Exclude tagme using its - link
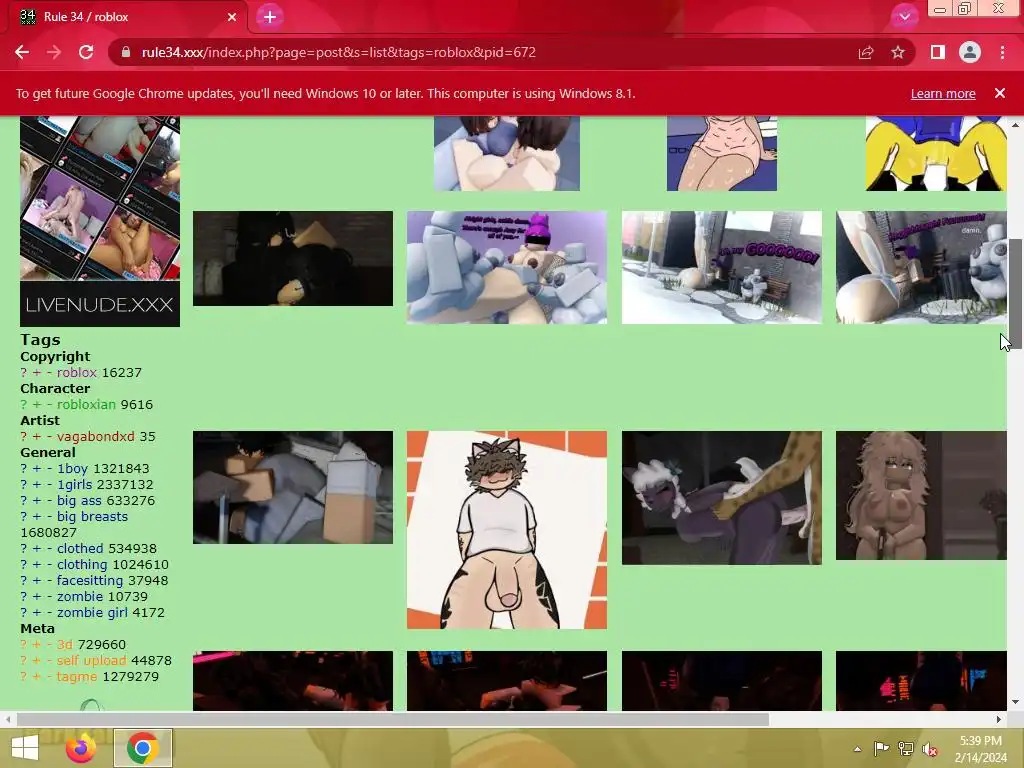The image size is (1024, 768). pyautogui.click(x=49, y=677)
